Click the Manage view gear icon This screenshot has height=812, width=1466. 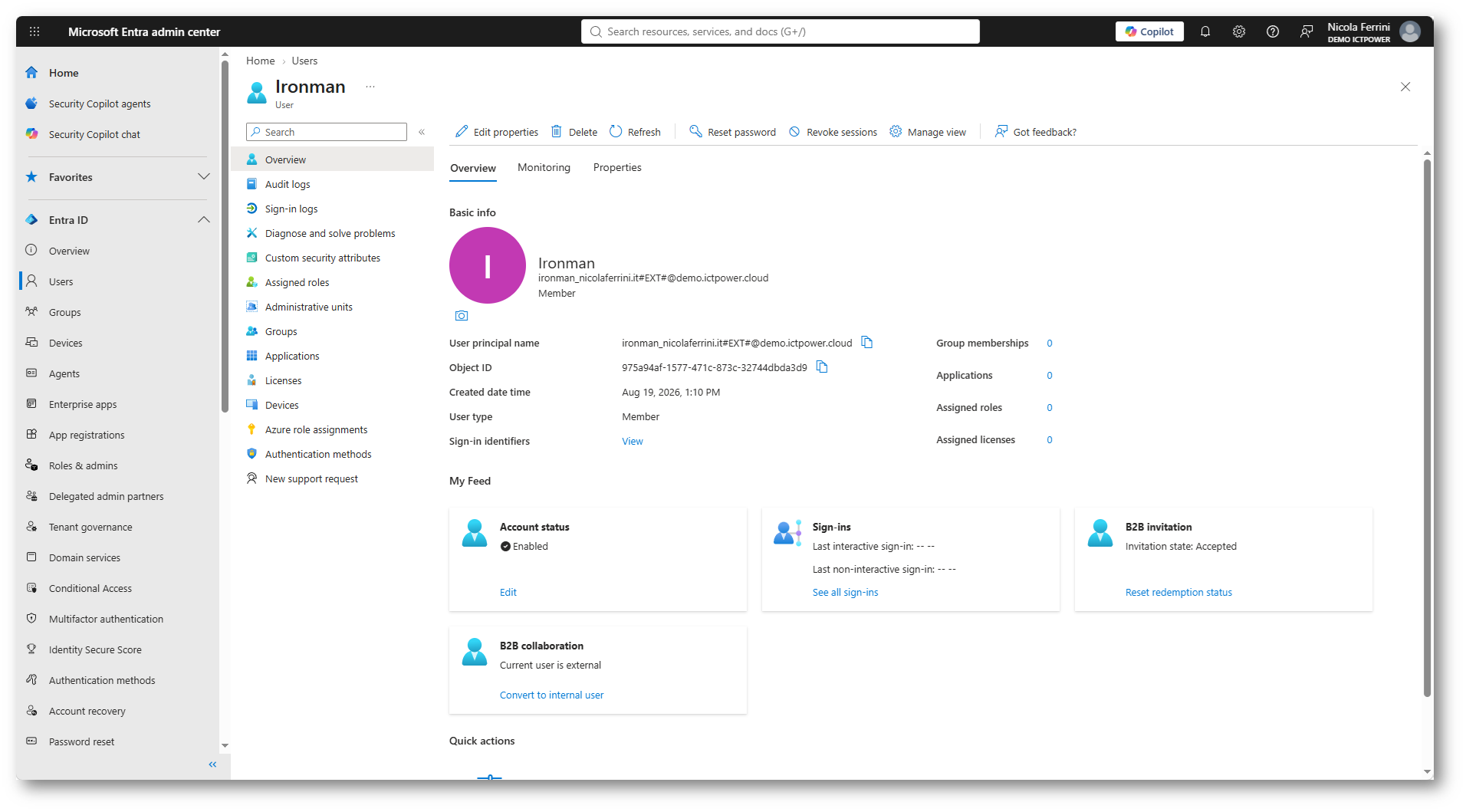click(896, 131)
